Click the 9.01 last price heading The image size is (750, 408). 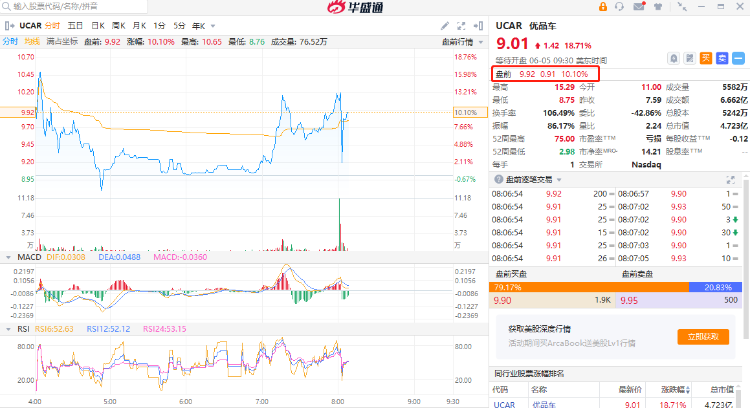tap(512, 44)
